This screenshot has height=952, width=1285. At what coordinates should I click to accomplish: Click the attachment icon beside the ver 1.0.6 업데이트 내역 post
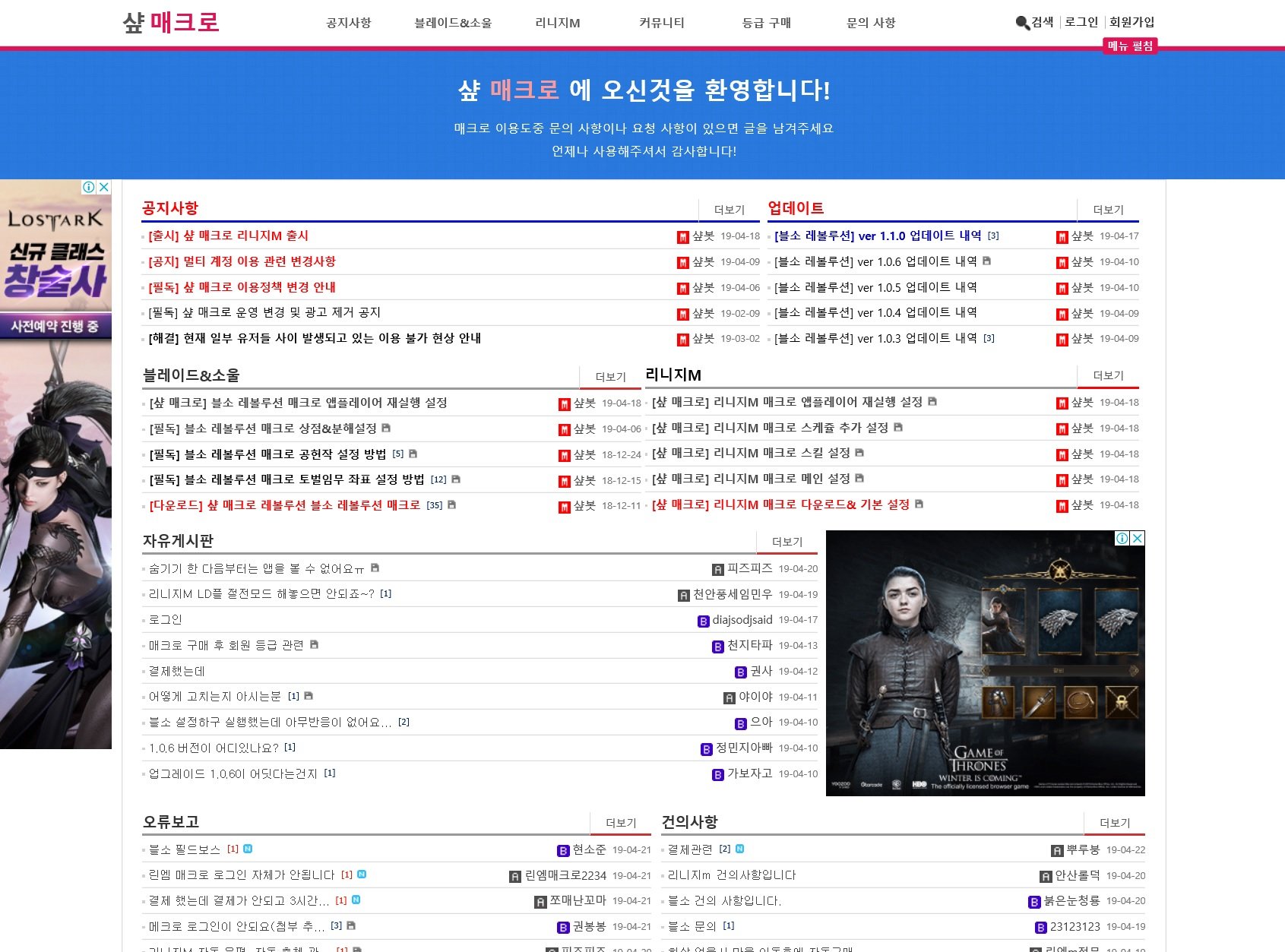986,261
